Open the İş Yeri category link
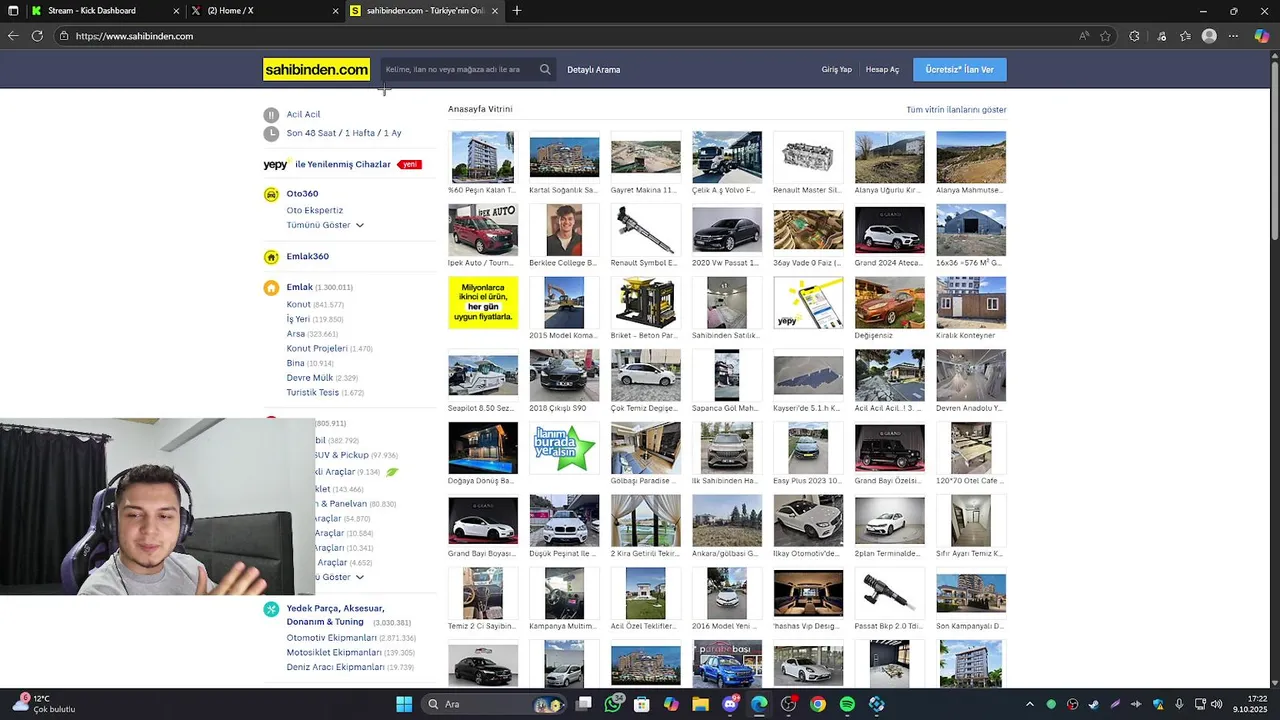Image resolution: width=1280 pixels, height=720 pixels. [x=298, y=320]
